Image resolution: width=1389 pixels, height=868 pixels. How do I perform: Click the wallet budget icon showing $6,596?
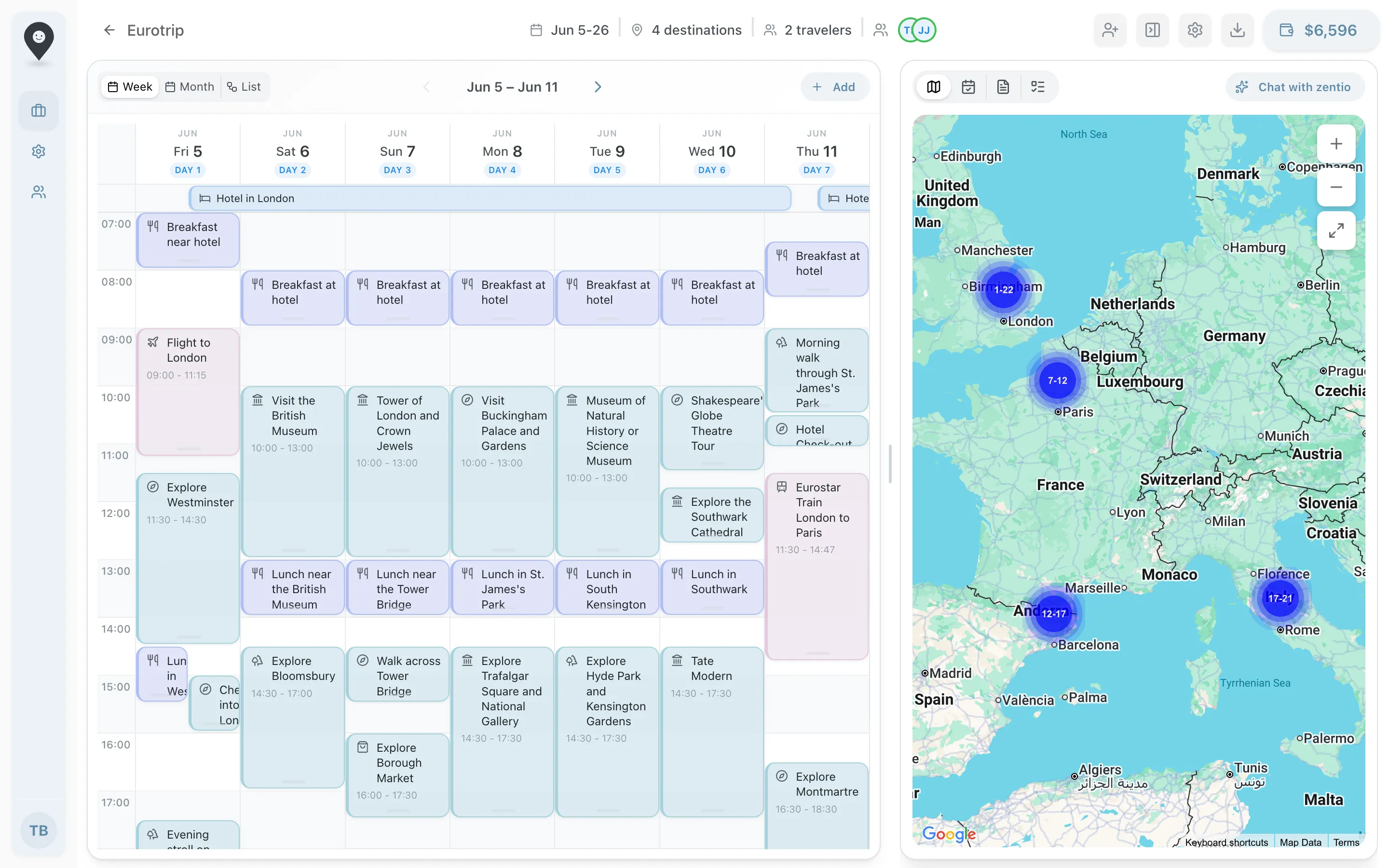(1320, 30)
